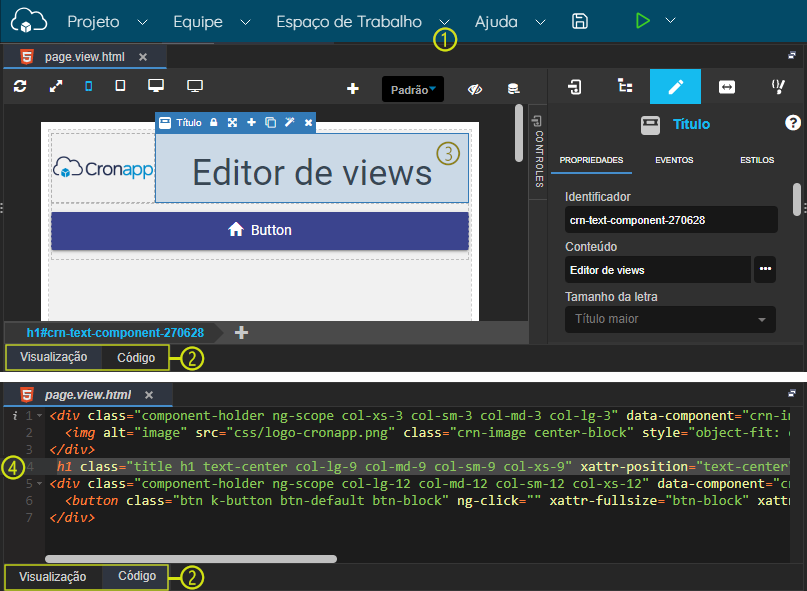Click the plus icon on the Título bar

(x=252, y=123)
